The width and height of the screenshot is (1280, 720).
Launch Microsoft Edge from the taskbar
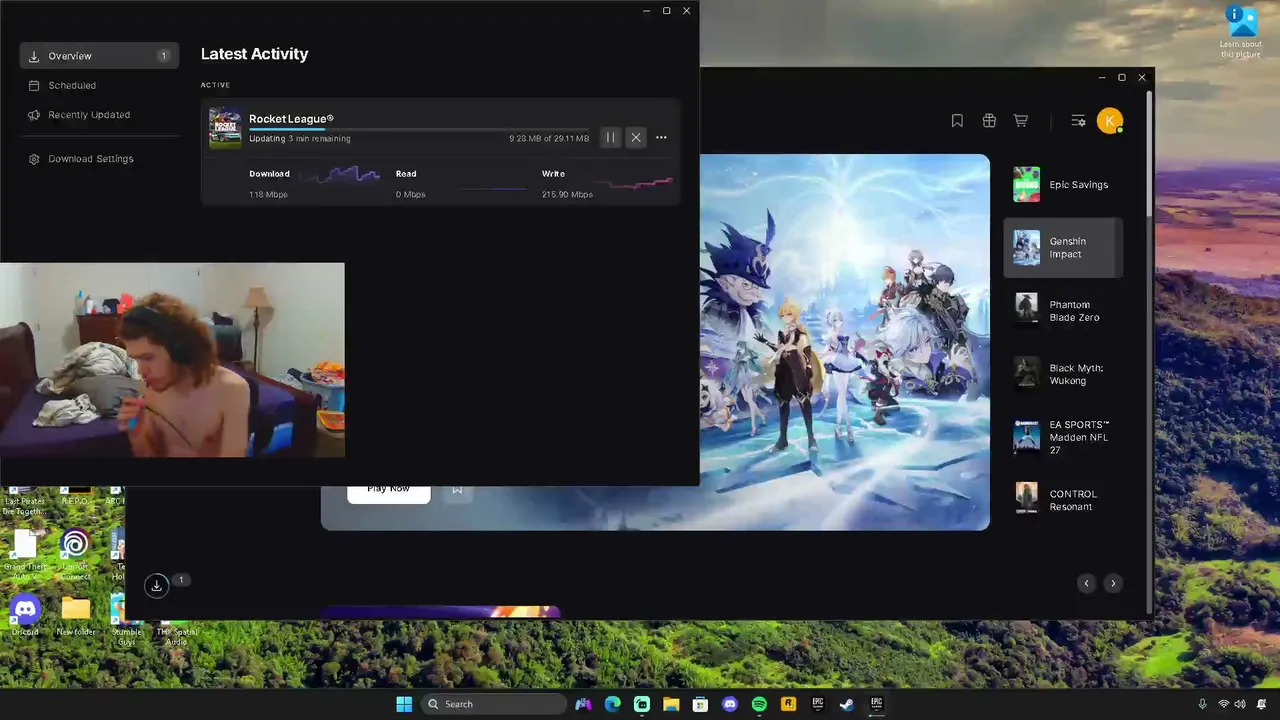click(x=612, y=704)
